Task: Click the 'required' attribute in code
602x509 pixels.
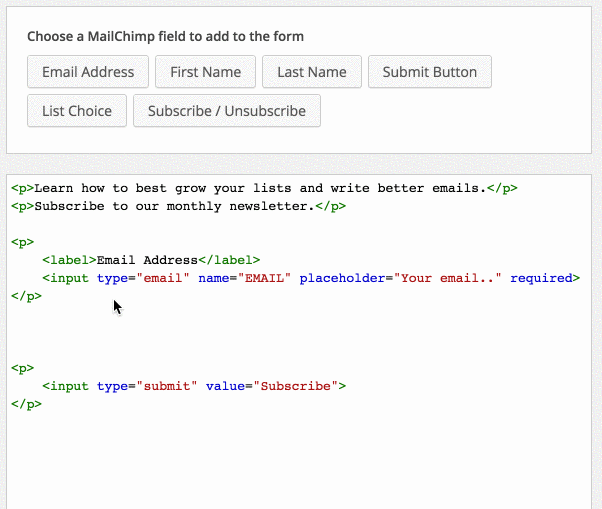Action: pyautogui.click(x=541, y=278)
